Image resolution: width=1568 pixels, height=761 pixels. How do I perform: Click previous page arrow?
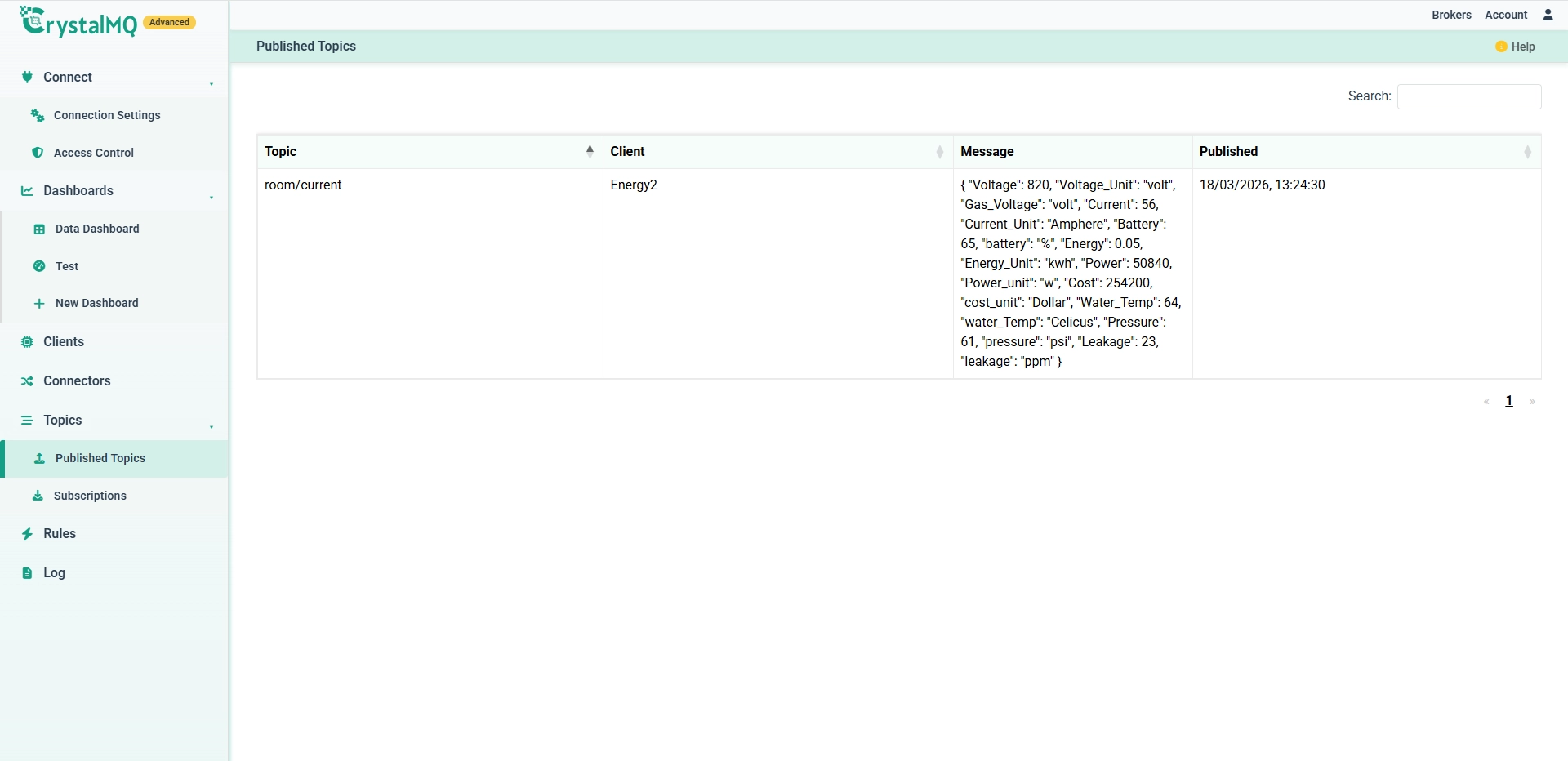1486,401
